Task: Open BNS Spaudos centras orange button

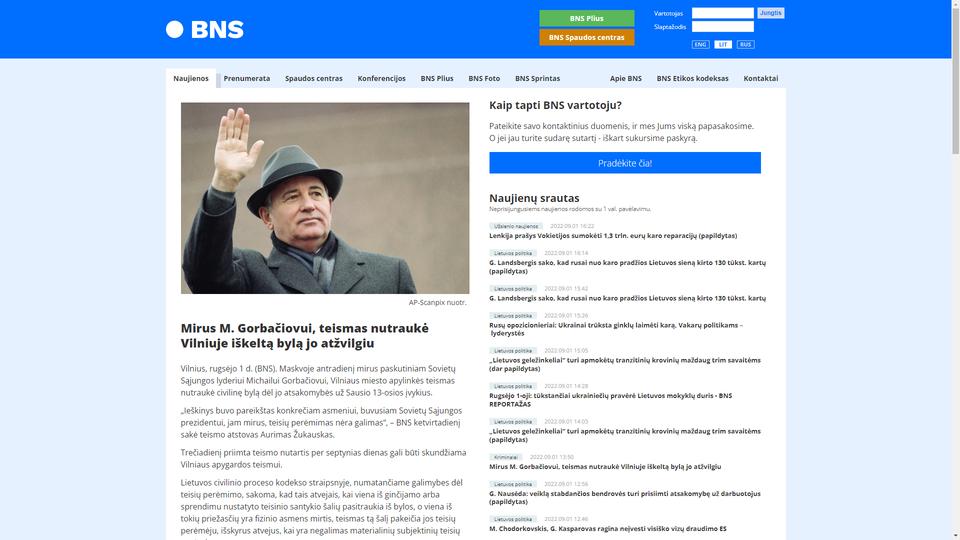Action: (587, 37)
